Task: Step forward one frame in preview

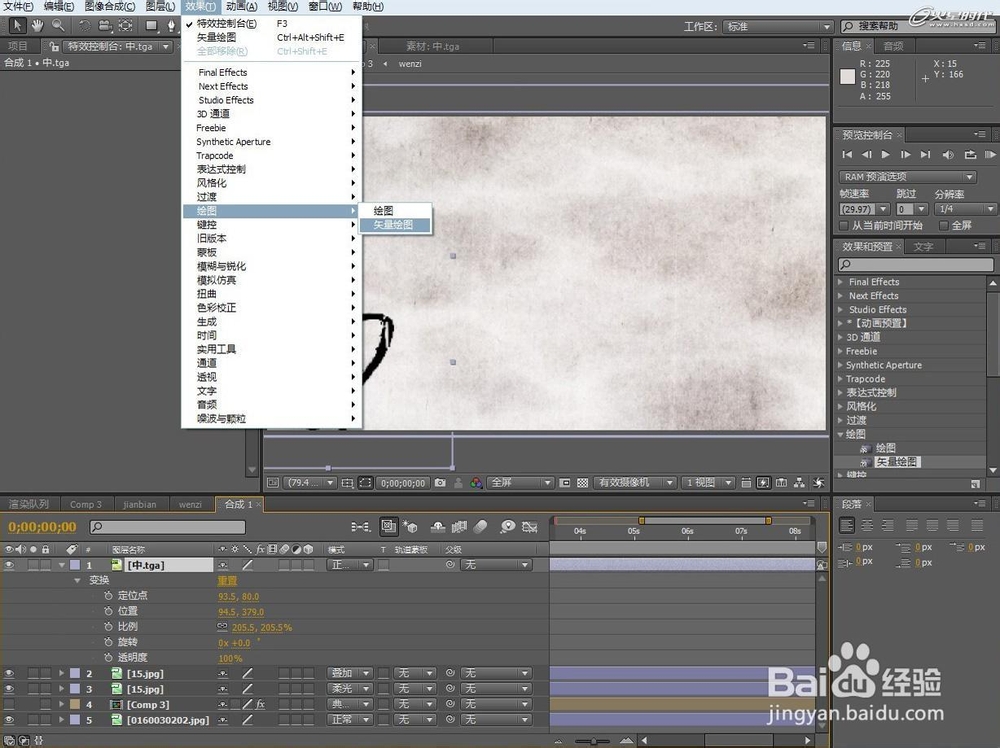Action: click(906, 154)
